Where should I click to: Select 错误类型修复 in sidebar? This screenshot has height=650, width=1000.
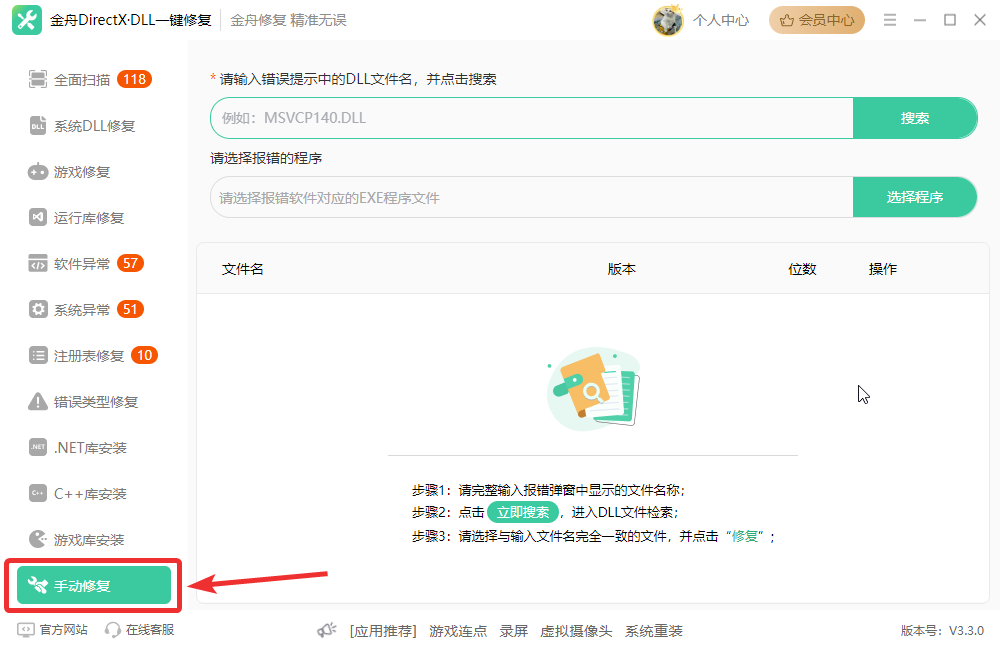(x=96, y=401)
